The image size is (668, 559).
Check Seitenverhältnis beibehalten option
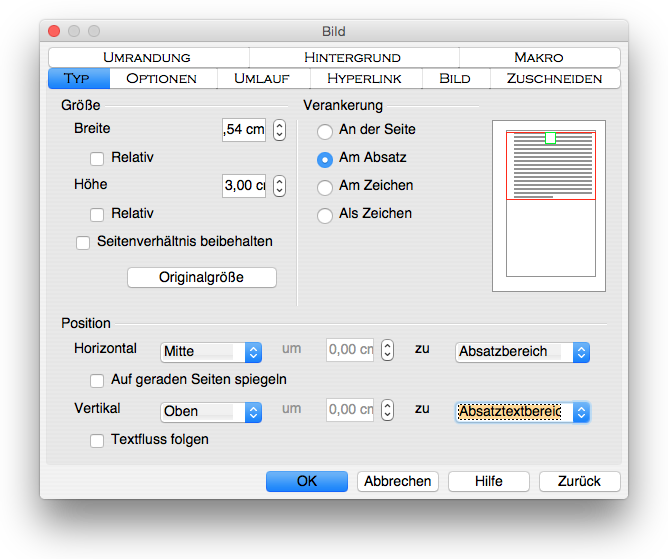pyautogui.click(x=84, y=242)
